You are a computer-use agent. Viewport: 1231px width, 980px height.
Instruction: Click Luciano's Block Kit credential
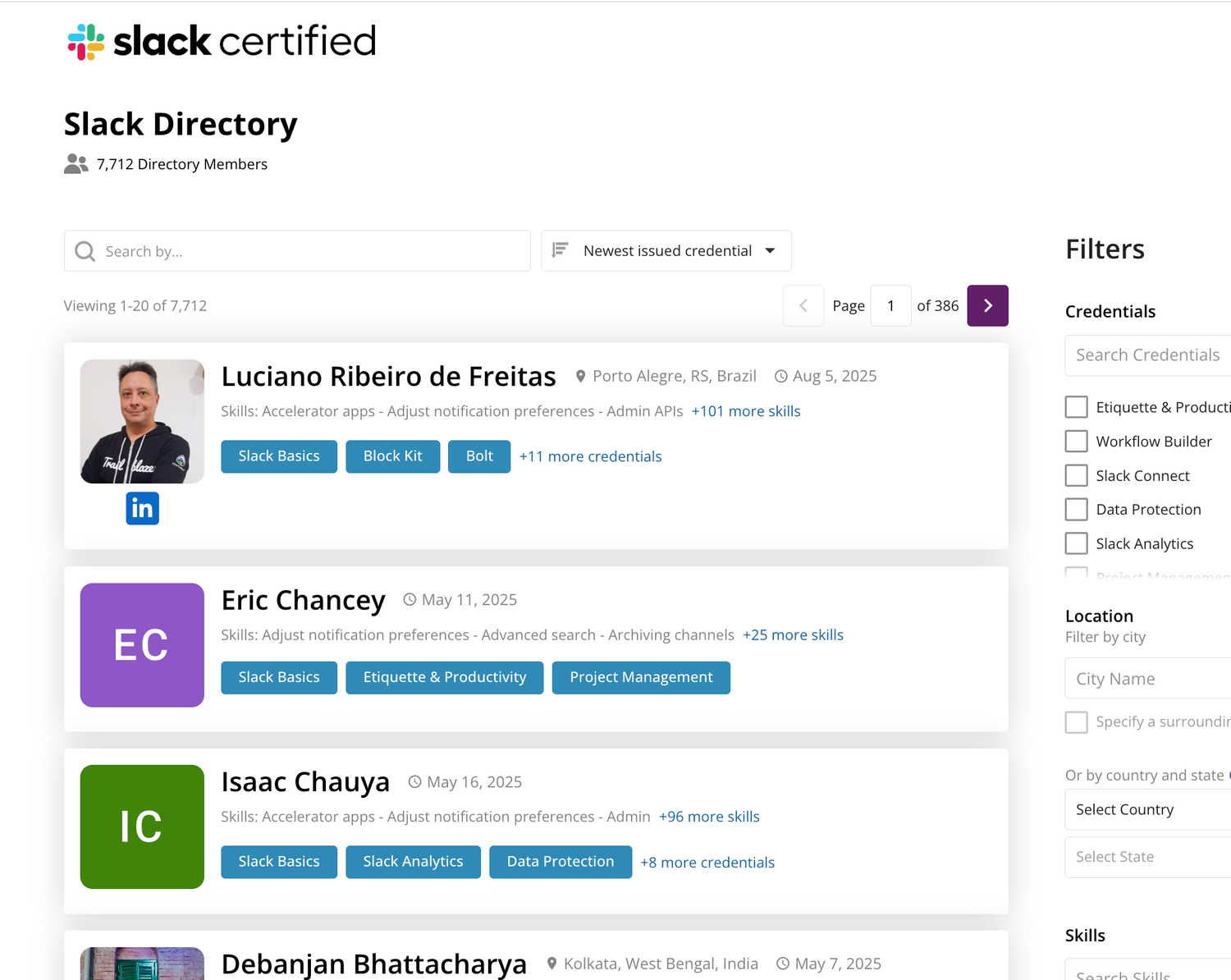[x=393, y=456]
